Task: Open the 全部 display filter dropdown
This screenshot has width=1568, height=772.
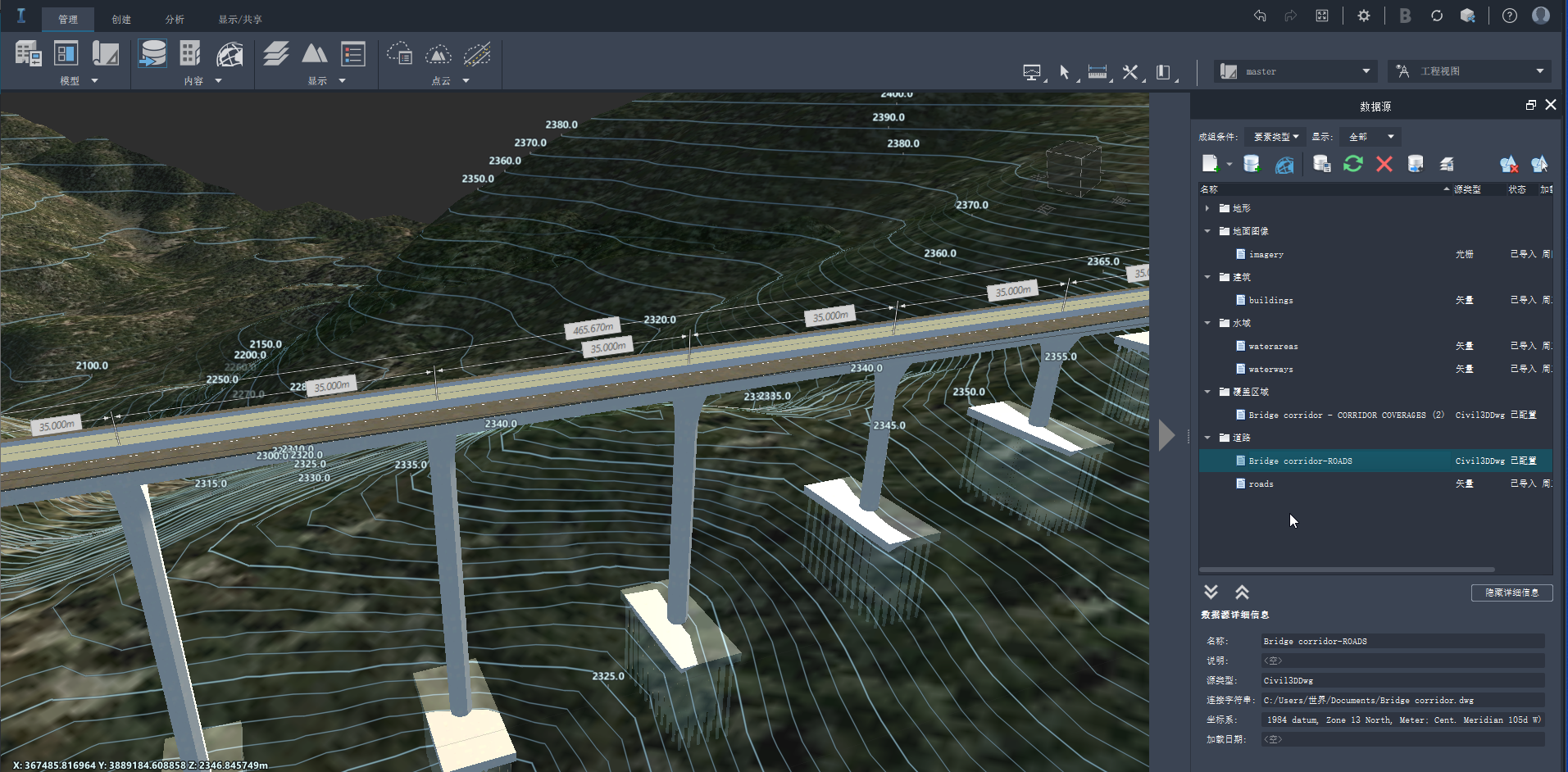Action: [x=1370, y=137]
